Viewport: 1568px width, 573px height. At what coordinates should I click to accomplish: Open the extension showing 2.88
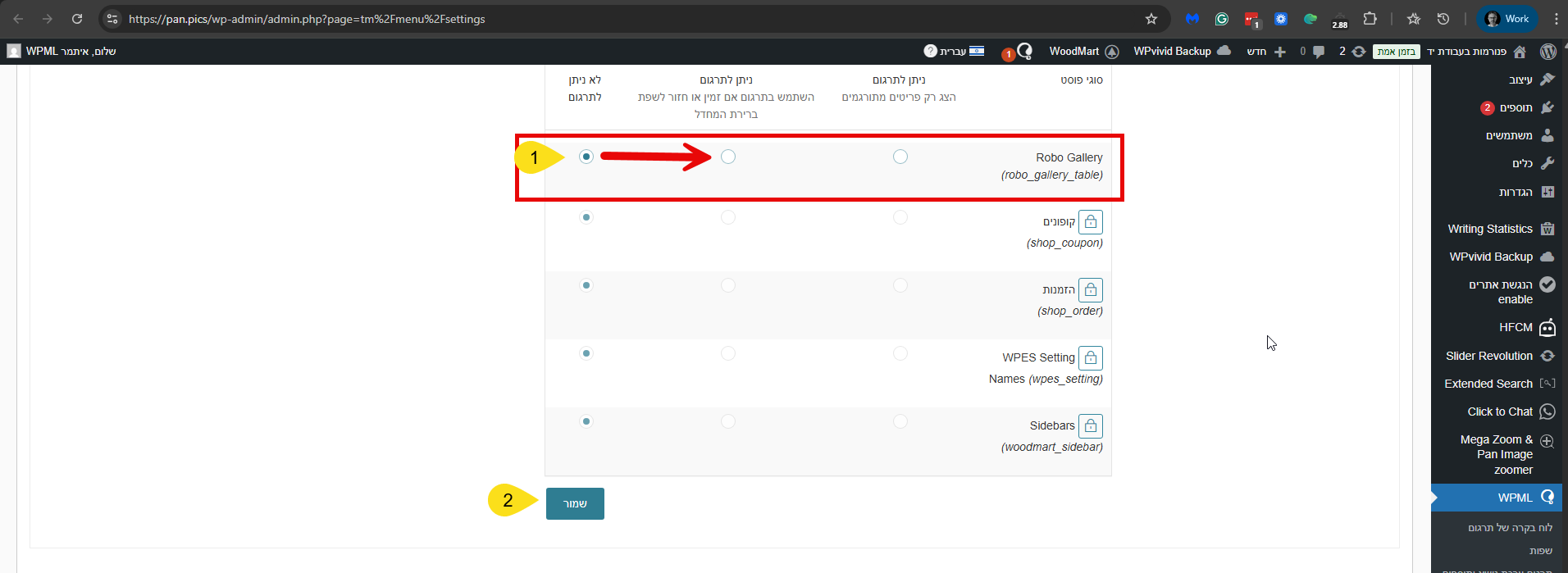coord(1340,20)
